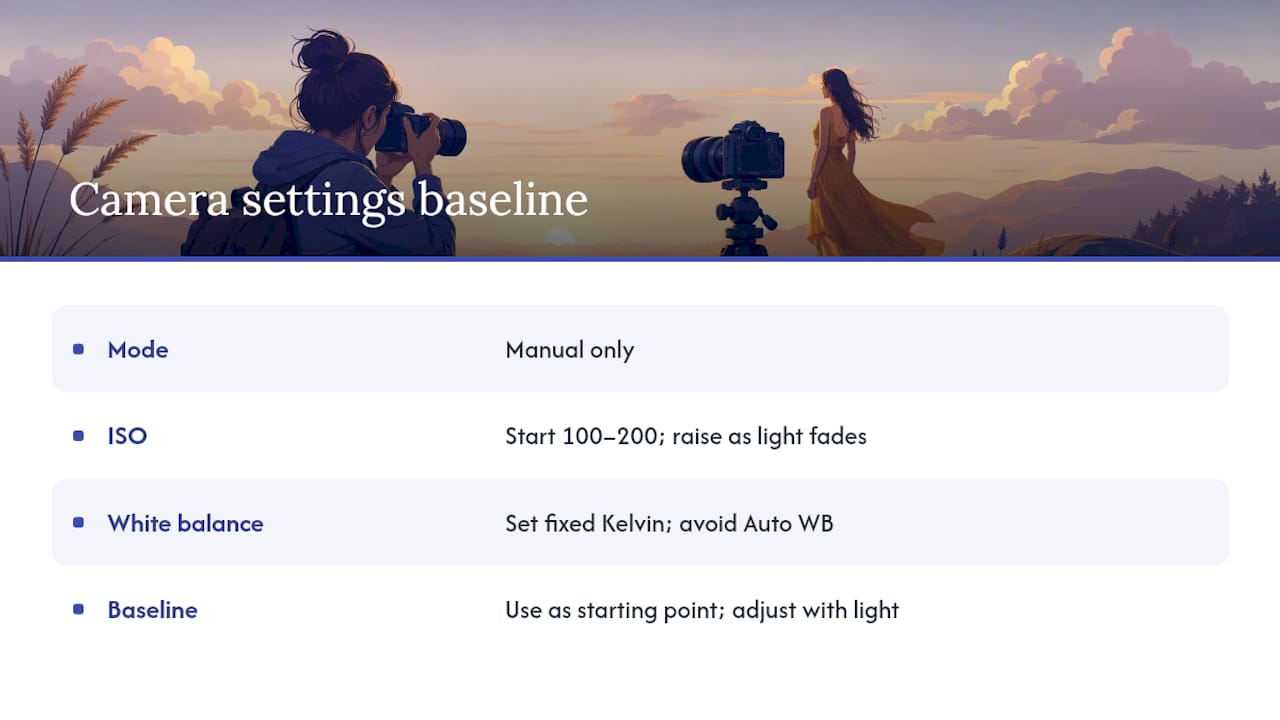Click the White balance label
The width and height of the screenshot is (1280, 720).
click(185, 523)
